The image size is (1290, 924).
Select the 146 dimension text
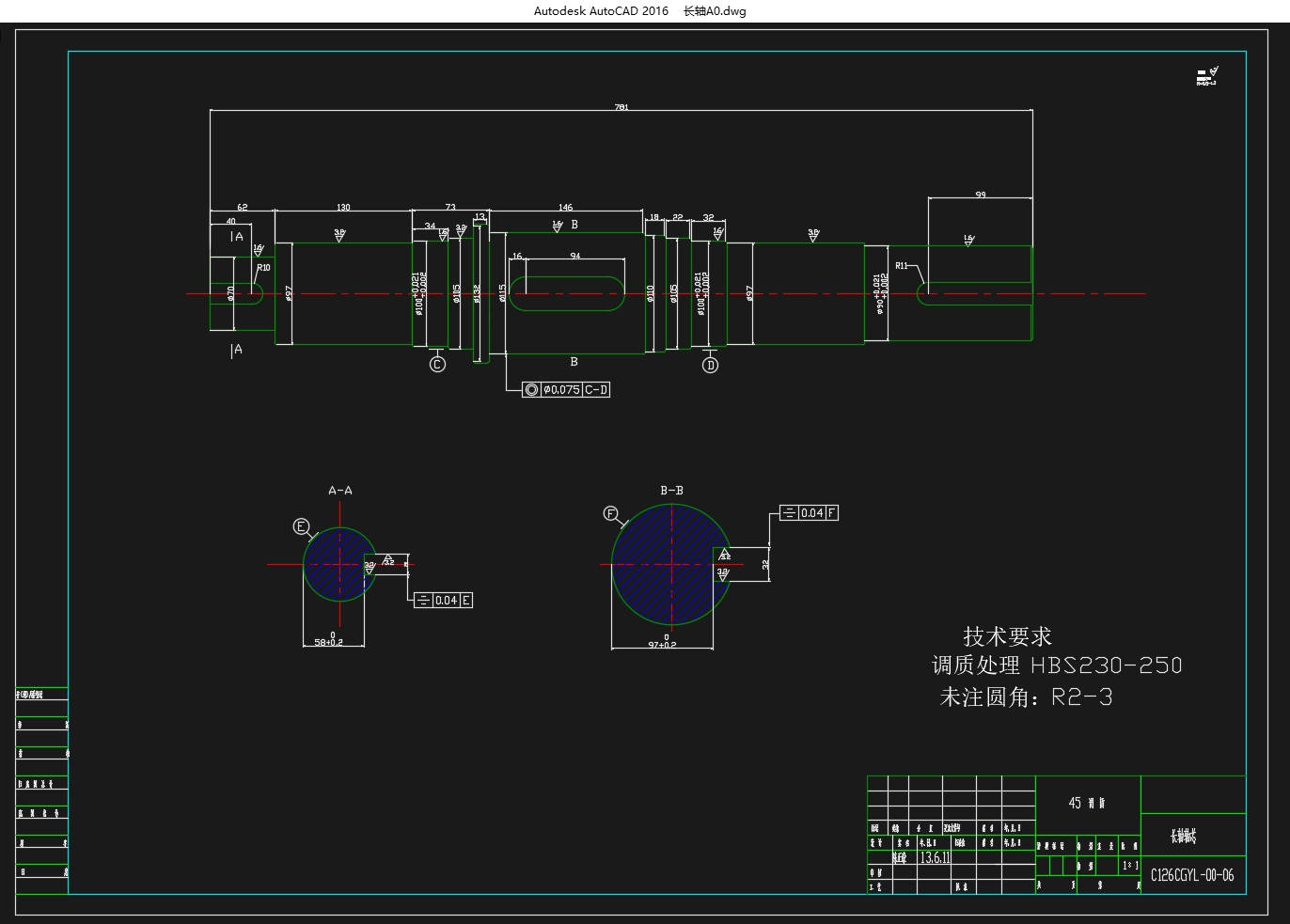[565, 207]
